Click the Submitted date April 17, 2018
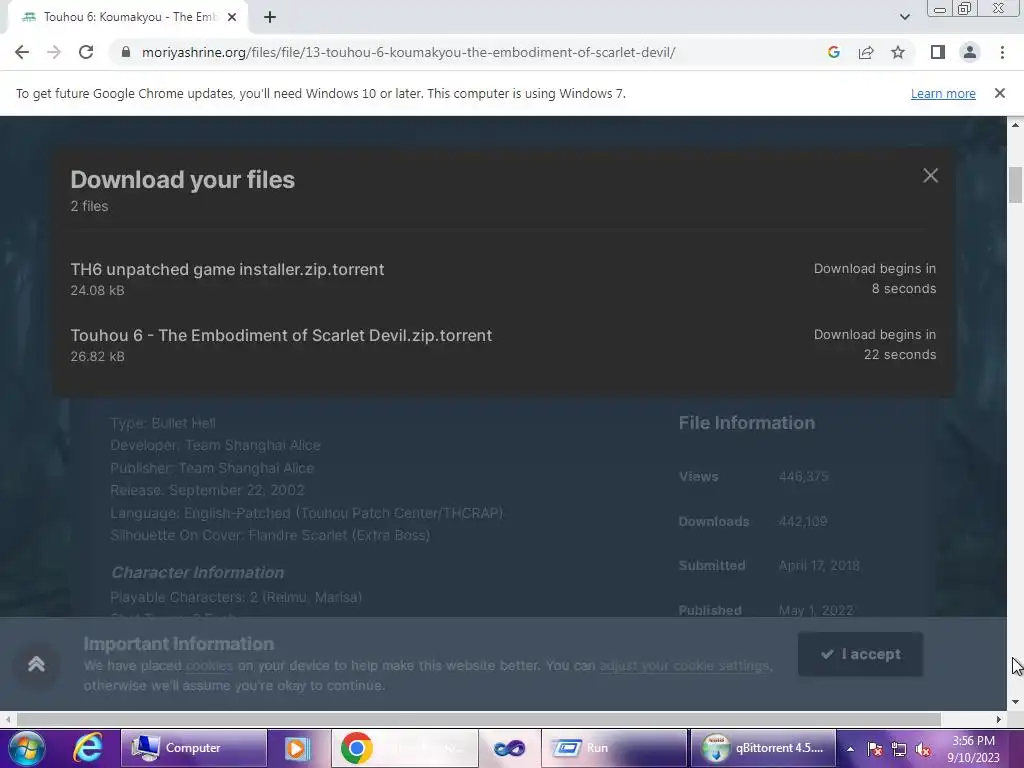 819,566
